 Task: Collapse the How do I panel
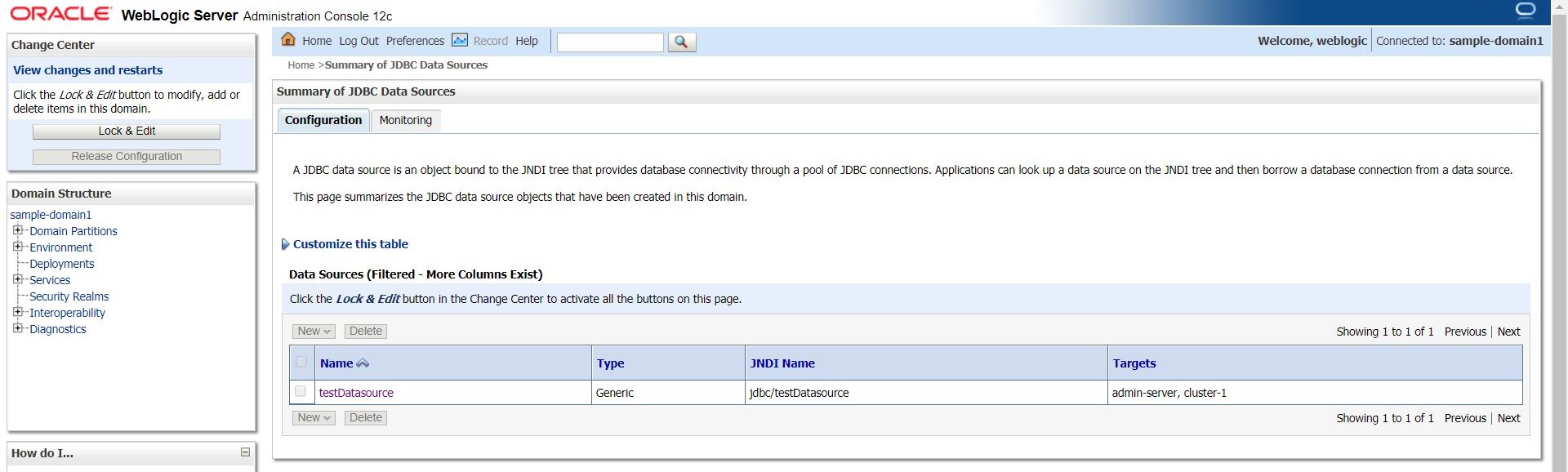[245, 452]
